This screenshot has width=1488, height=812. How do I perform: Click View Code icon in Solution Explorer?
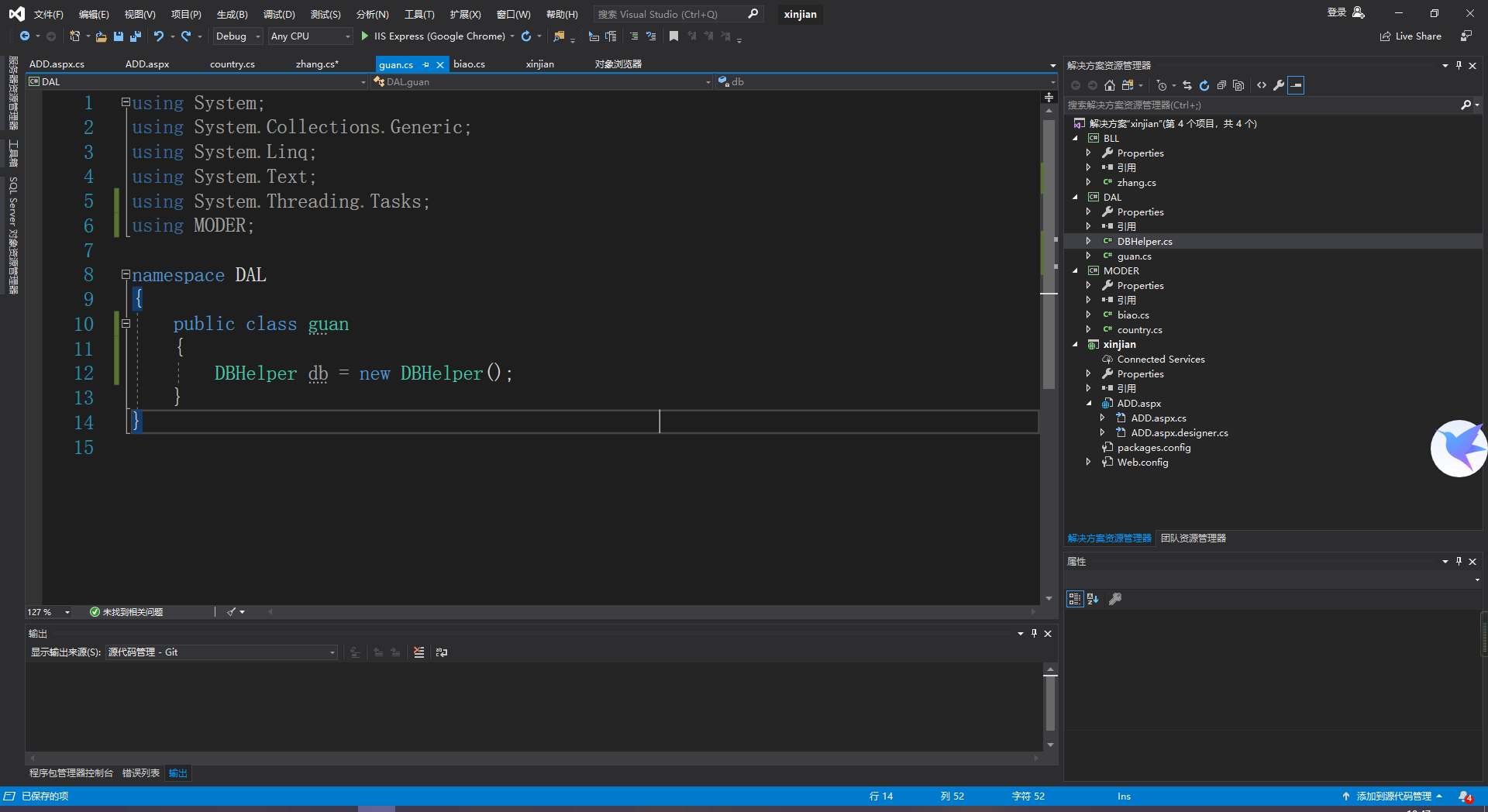pos(1262,85)
